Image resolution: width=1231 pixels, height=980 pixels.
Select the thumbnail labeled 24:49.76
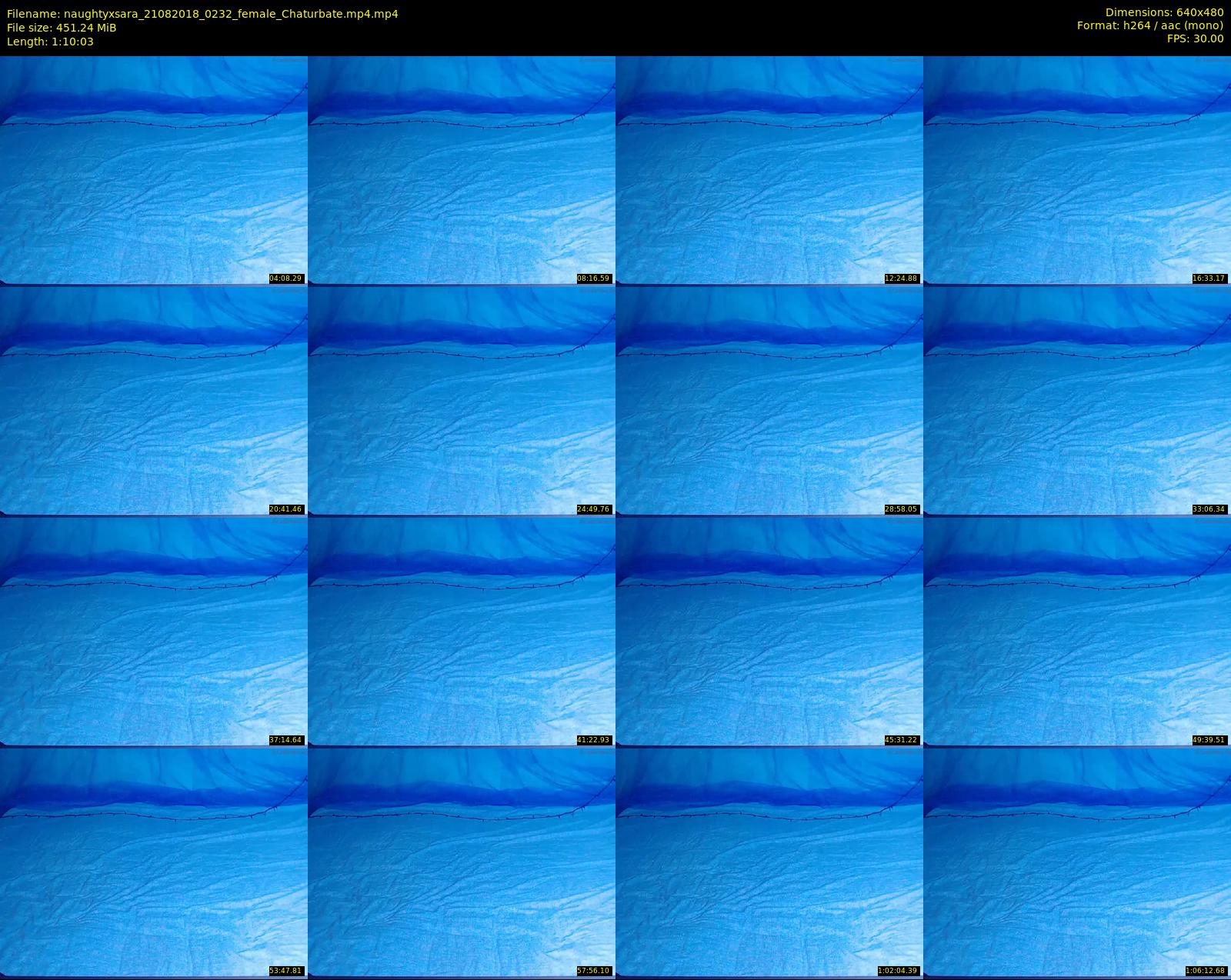coord(462,401)
